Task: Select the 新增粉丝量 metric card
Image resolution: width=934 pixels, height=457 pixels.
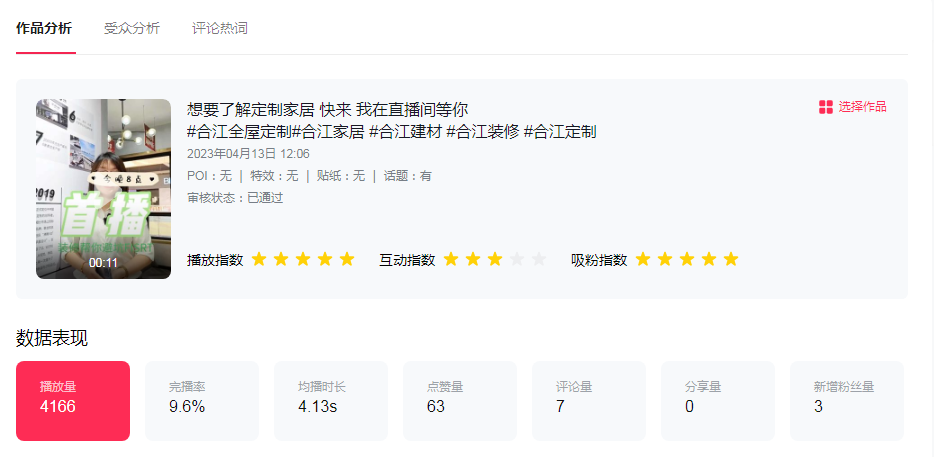Action: tap(847, 400)
